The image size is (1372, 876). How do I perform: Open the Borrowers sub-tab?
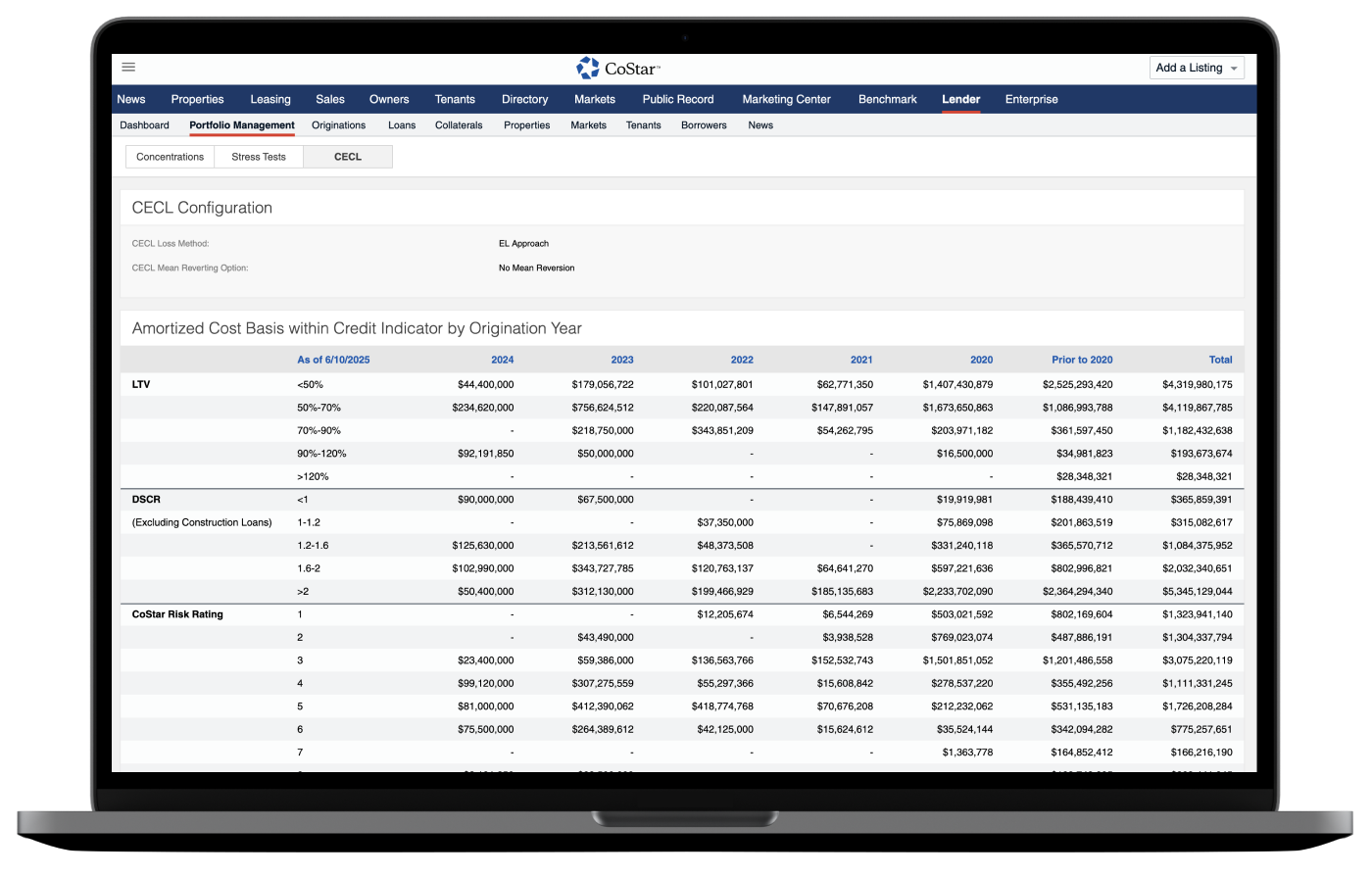pyautogui.click(x=704, y=125)
